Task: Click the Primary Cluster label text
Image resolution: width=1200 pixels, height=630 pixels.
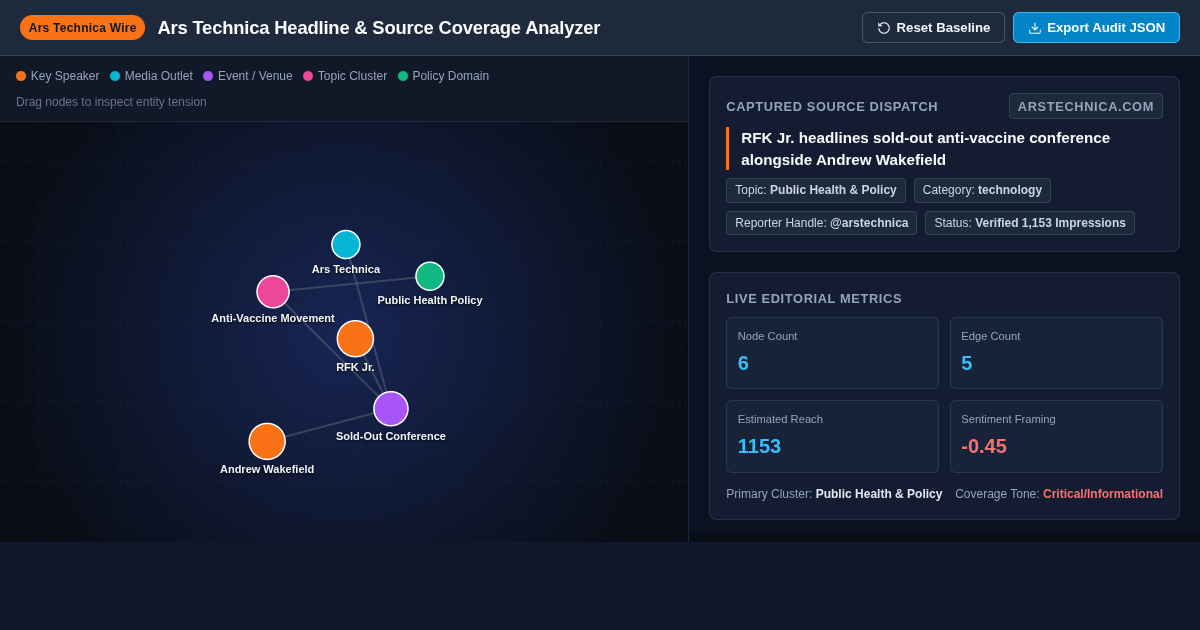Action: 834,494
